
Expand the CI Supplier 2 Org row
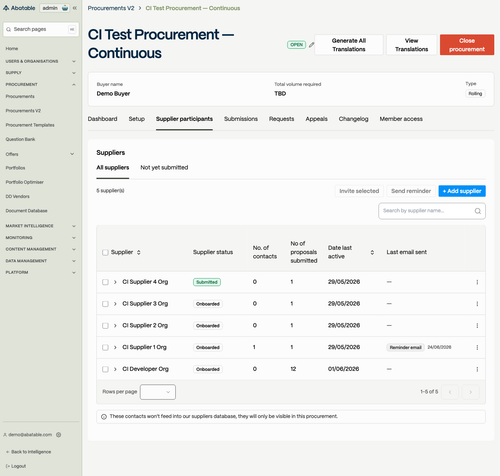(115, 326)
